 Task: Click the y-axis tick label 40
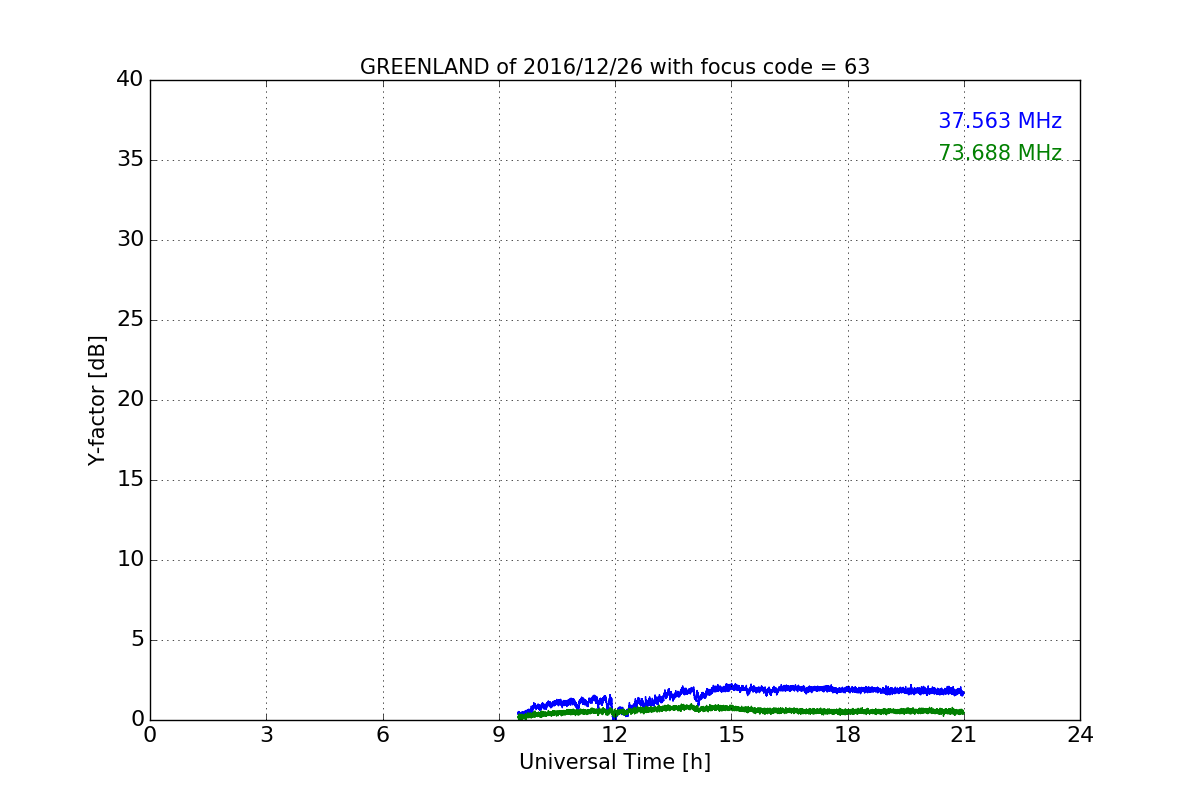click(130, 80)
